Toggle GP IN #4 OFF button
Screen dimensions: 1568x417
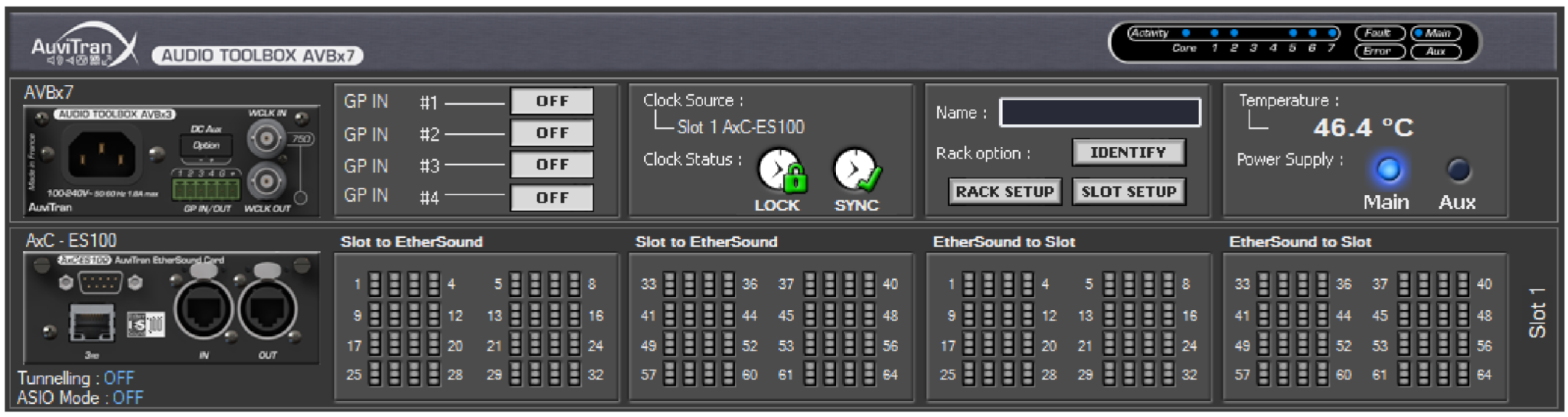pyautogui.click(x=552, y=197)
